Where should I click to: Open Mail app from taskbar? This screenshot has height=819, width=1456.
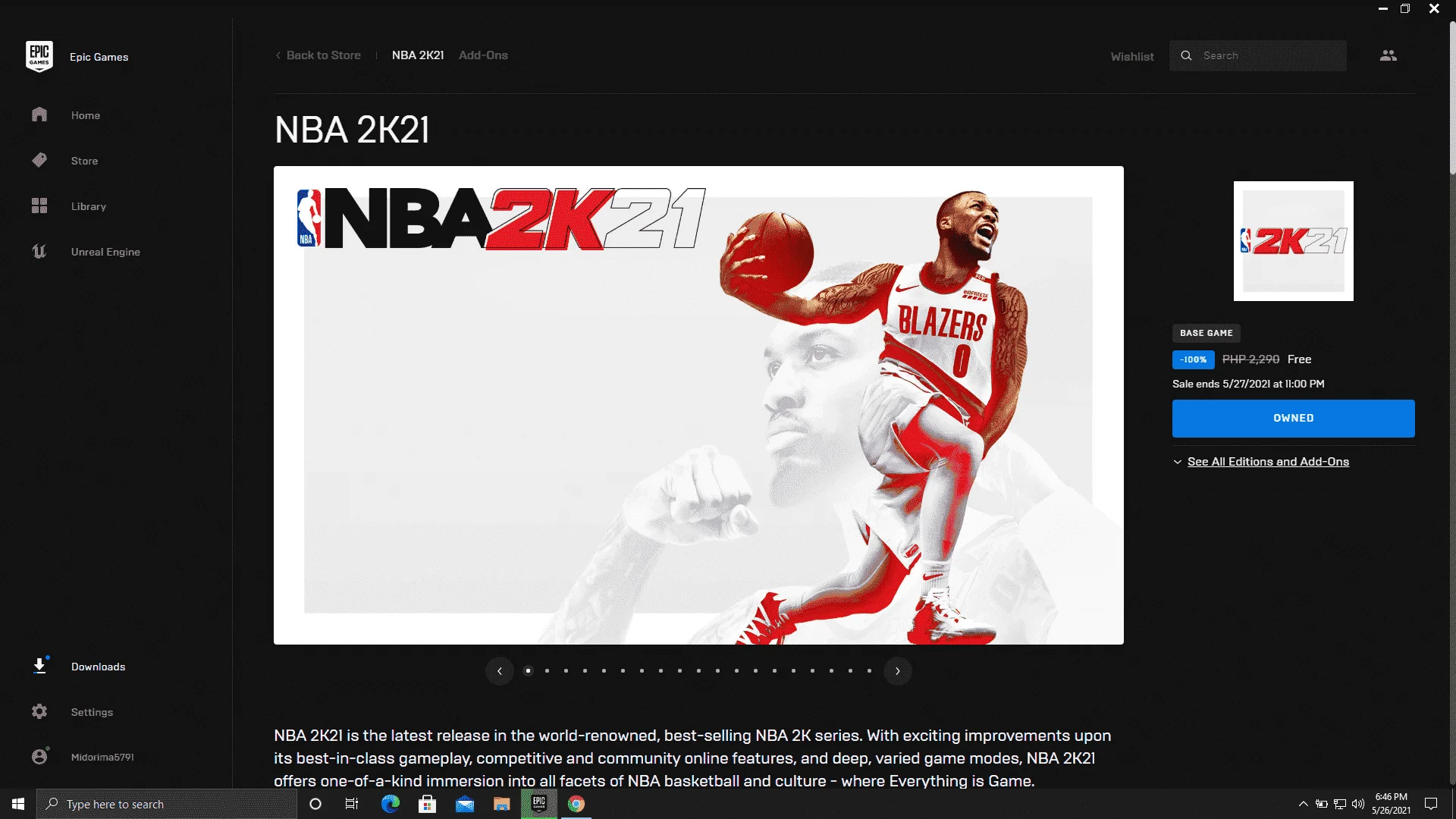tap(464, 804)
